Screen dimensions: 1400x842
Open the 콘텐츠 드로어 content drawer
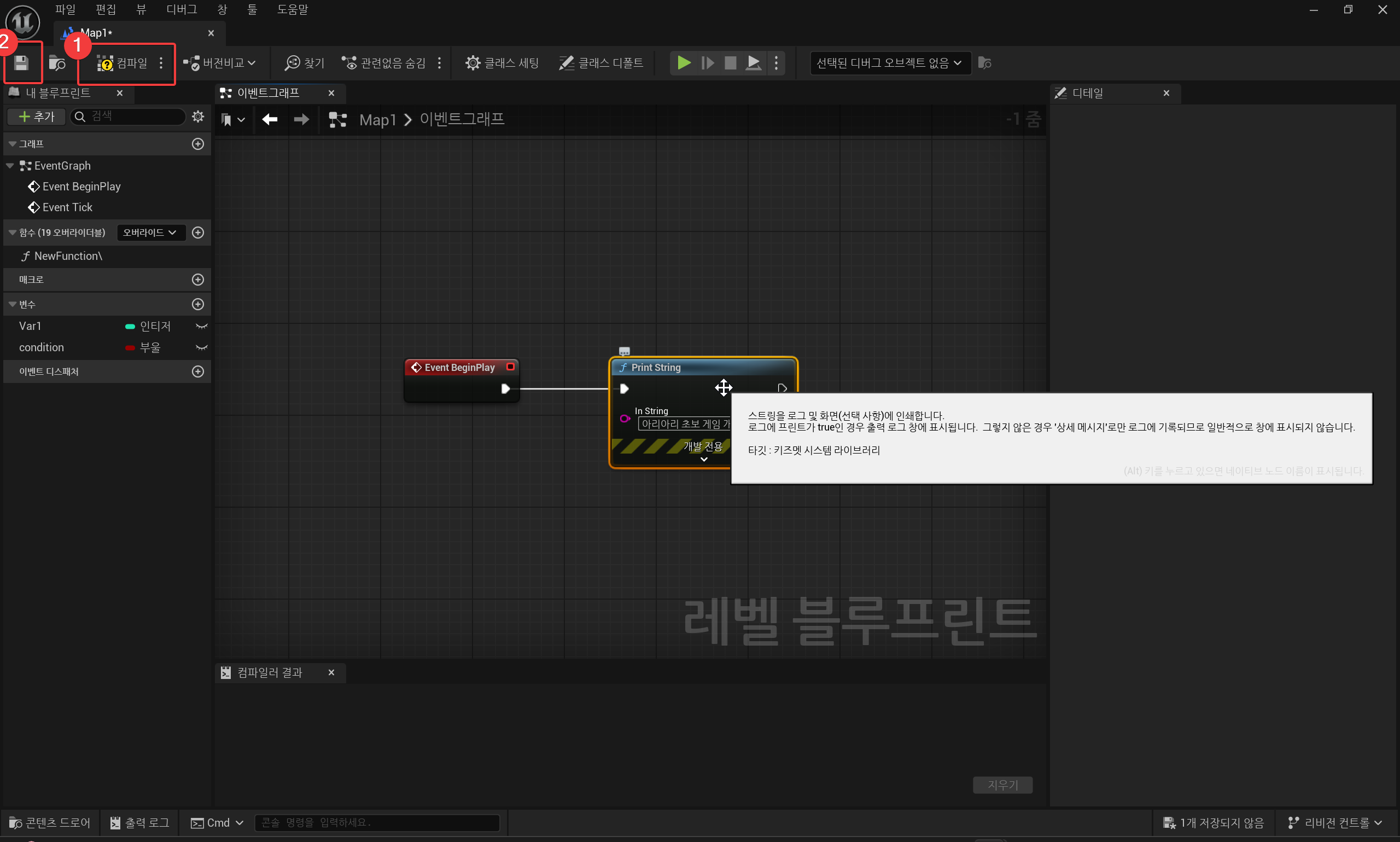(x=50, y=822)
